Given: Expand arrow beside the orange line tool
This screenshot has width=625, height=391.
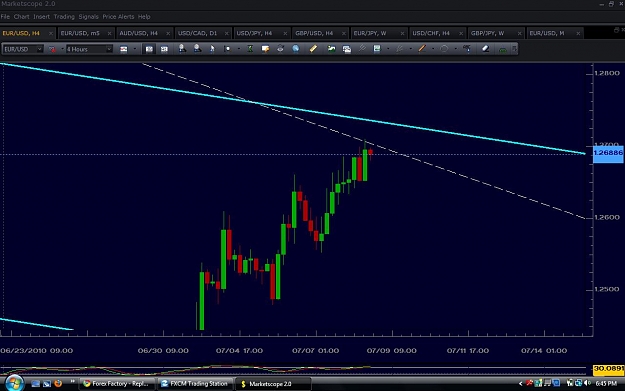Looking at the screenshot, I should (x=433, y=49).
